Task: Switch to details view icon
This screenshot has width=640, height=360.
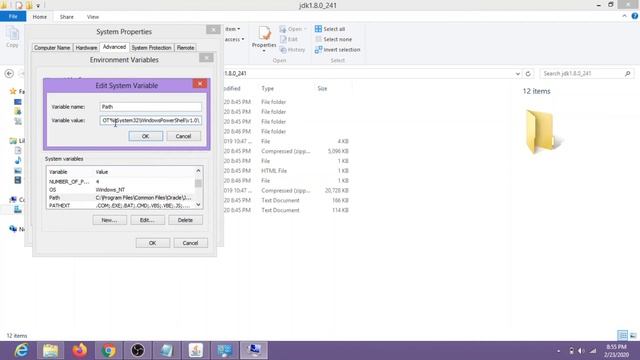Action: coord(622,336)
